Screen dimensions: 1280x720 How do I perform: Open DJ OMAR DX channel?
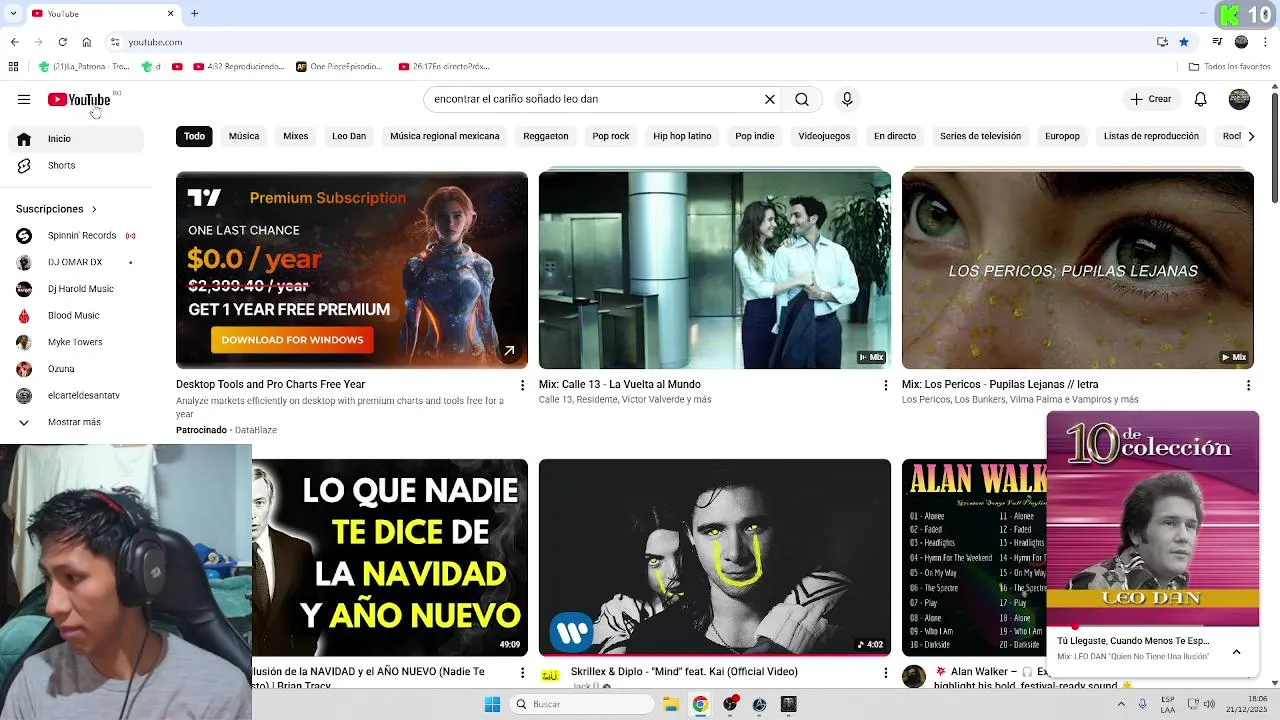tap(76, 262)
